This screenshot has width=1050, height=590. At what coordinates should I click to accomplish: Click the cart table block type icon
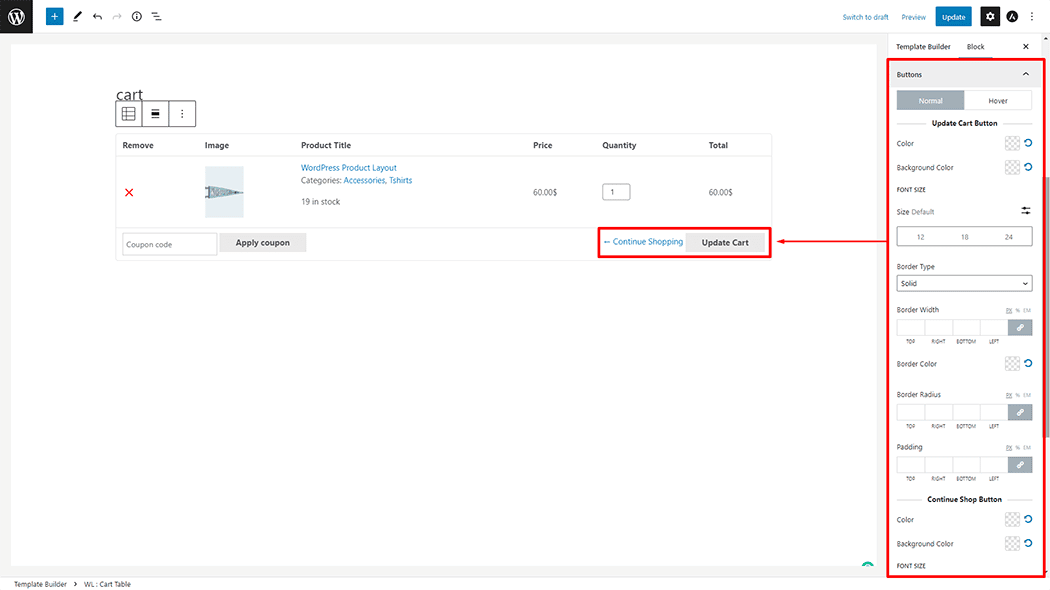click(x=129, y=114)
